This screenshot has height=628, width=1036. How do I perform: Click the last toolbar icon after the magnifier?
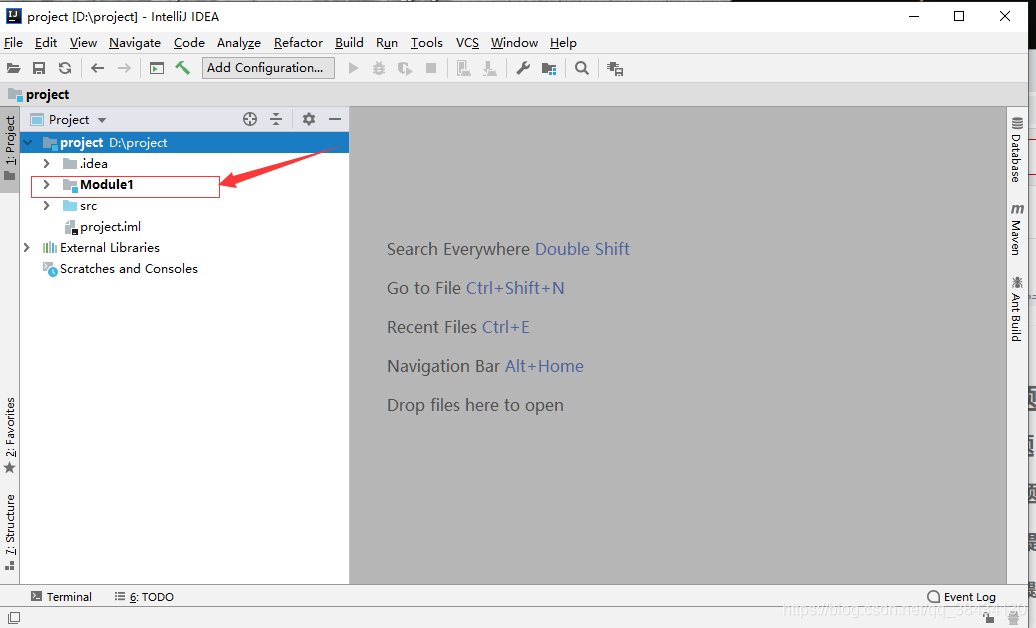[x=615, y=69]
